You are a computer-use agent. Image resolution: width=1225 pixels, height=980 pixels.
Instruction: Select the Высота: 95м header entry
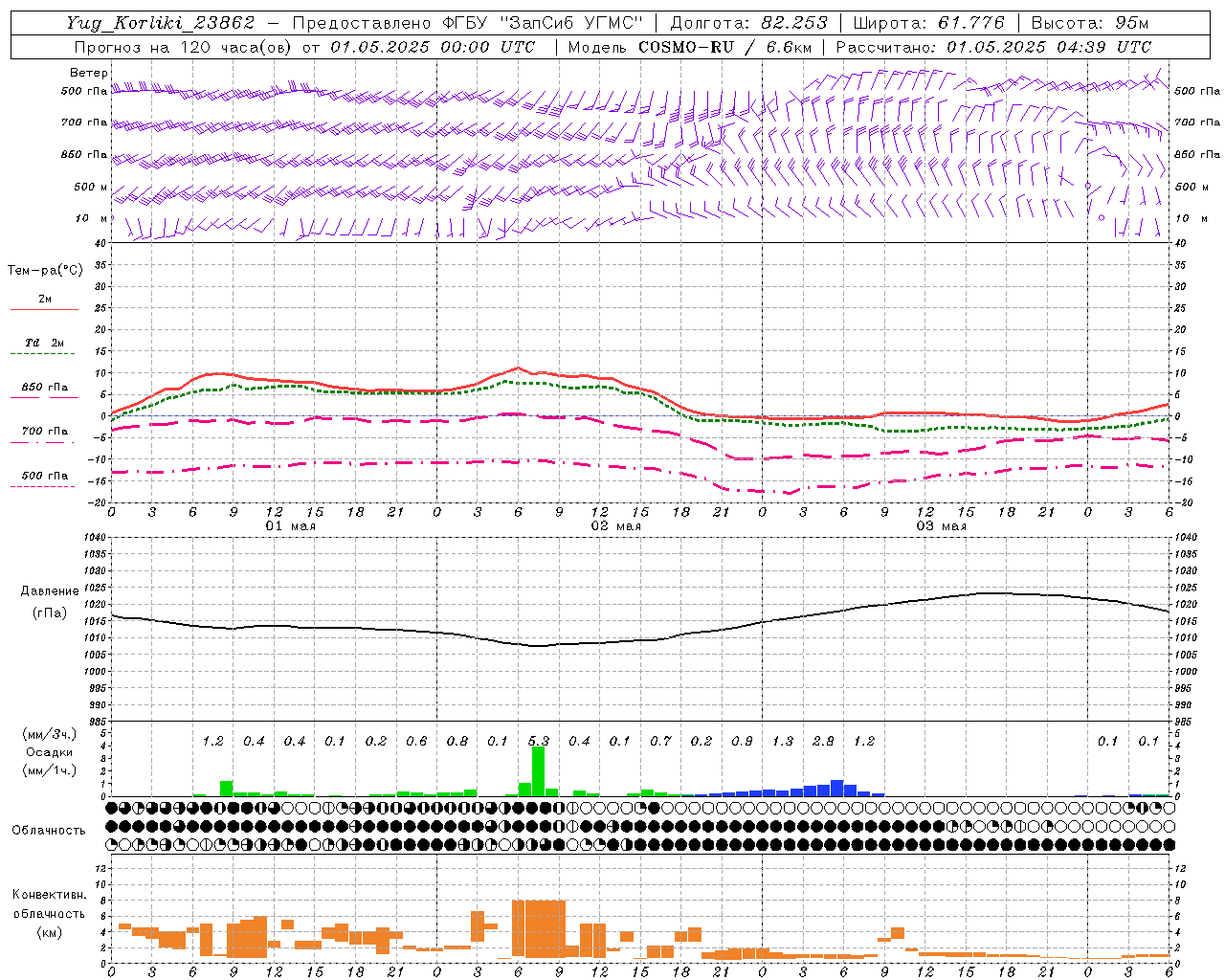(1089, 23)
